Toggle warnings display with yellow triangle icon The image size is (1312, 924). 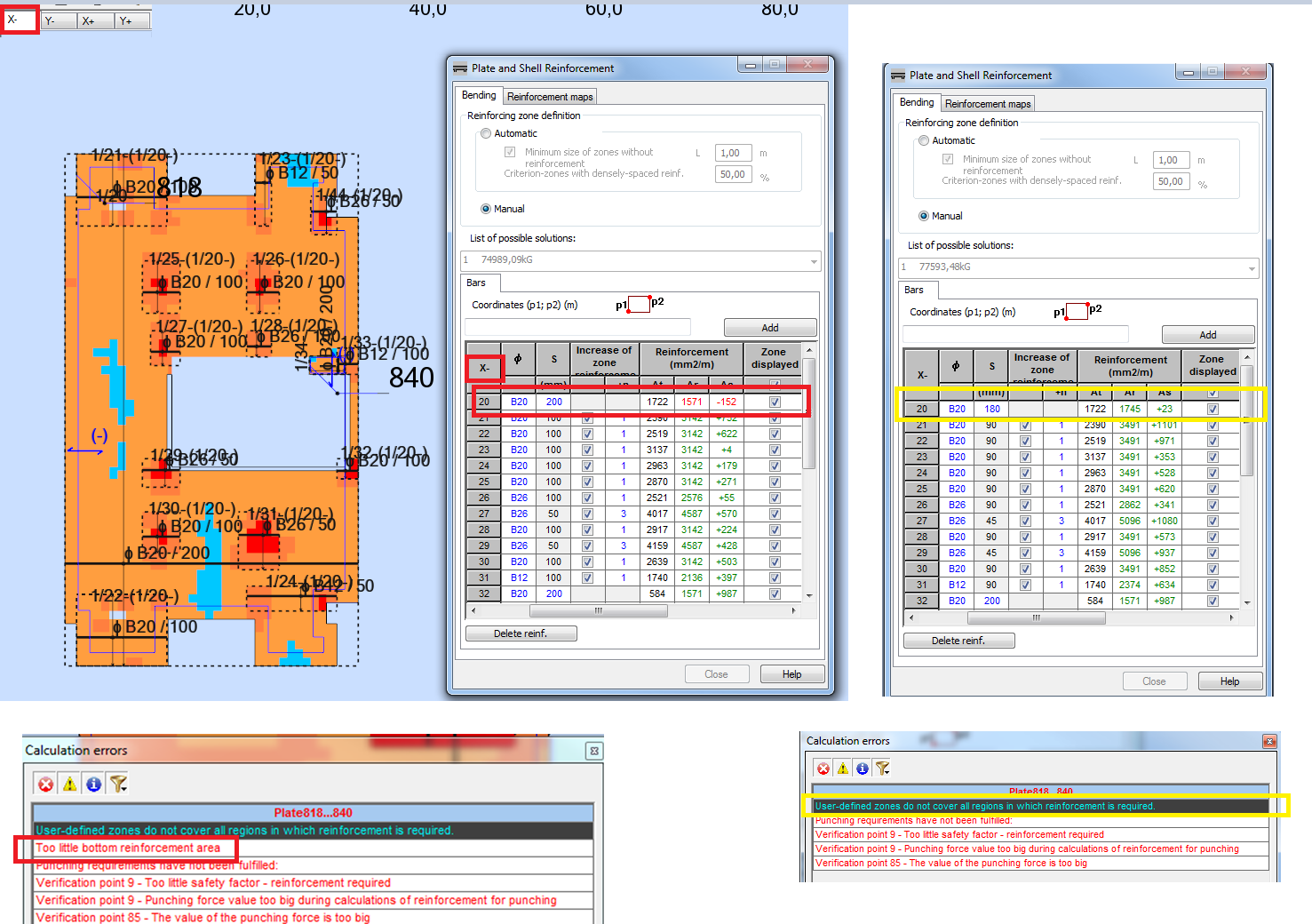[69, 783]
